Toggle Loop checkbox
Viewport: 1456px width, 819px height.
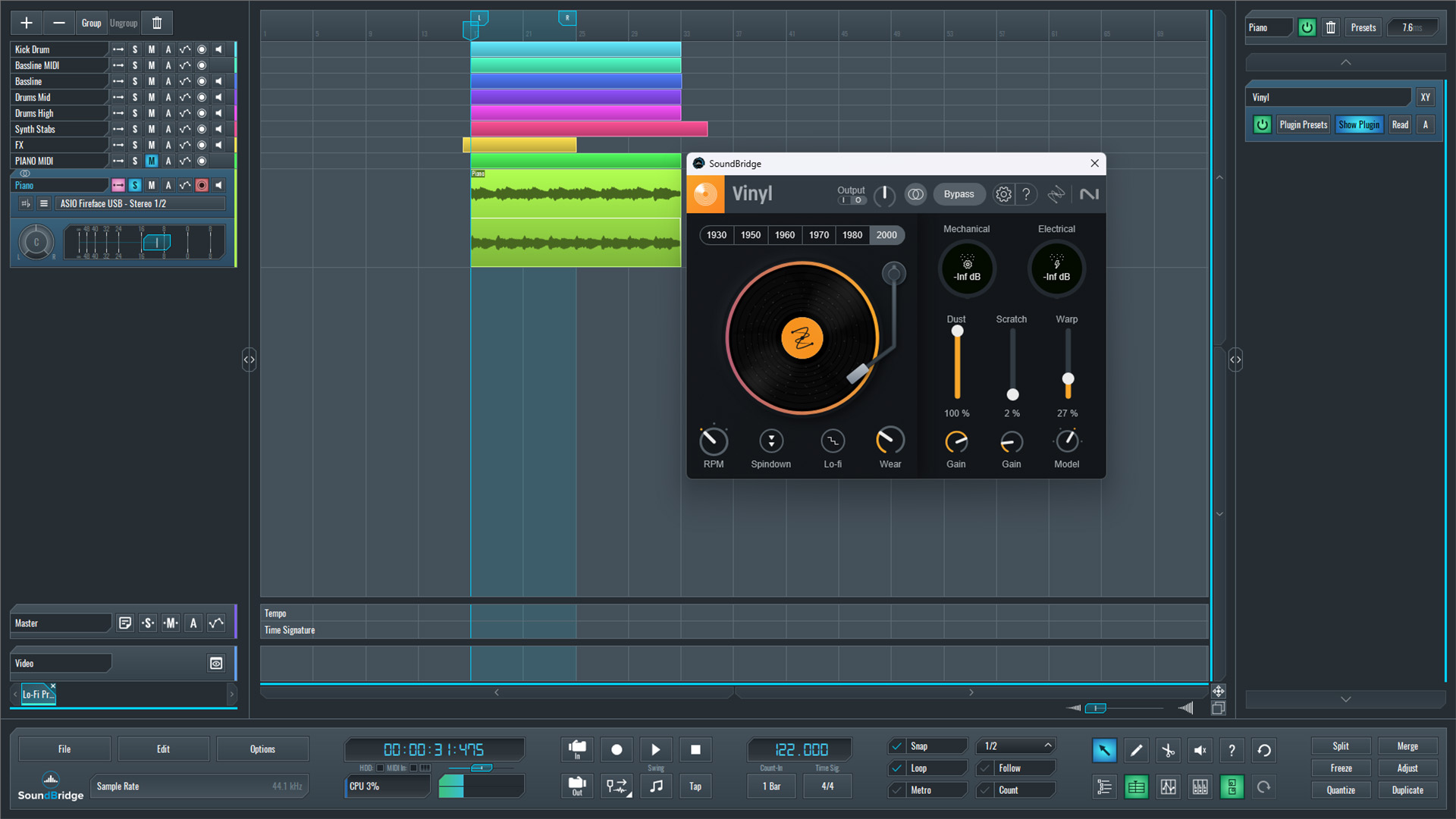[897, 768]
